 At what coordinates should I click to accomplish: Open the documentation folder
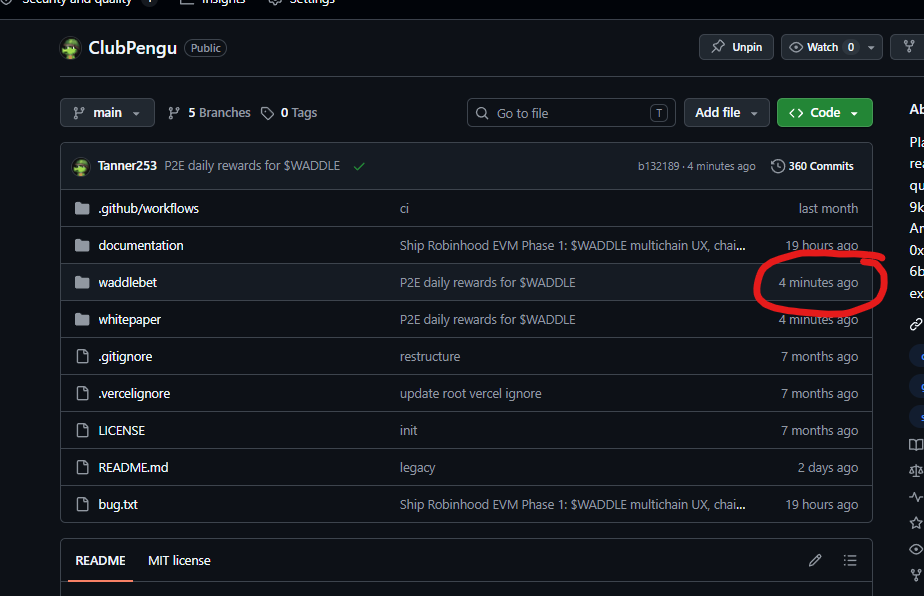coord(141,245)
